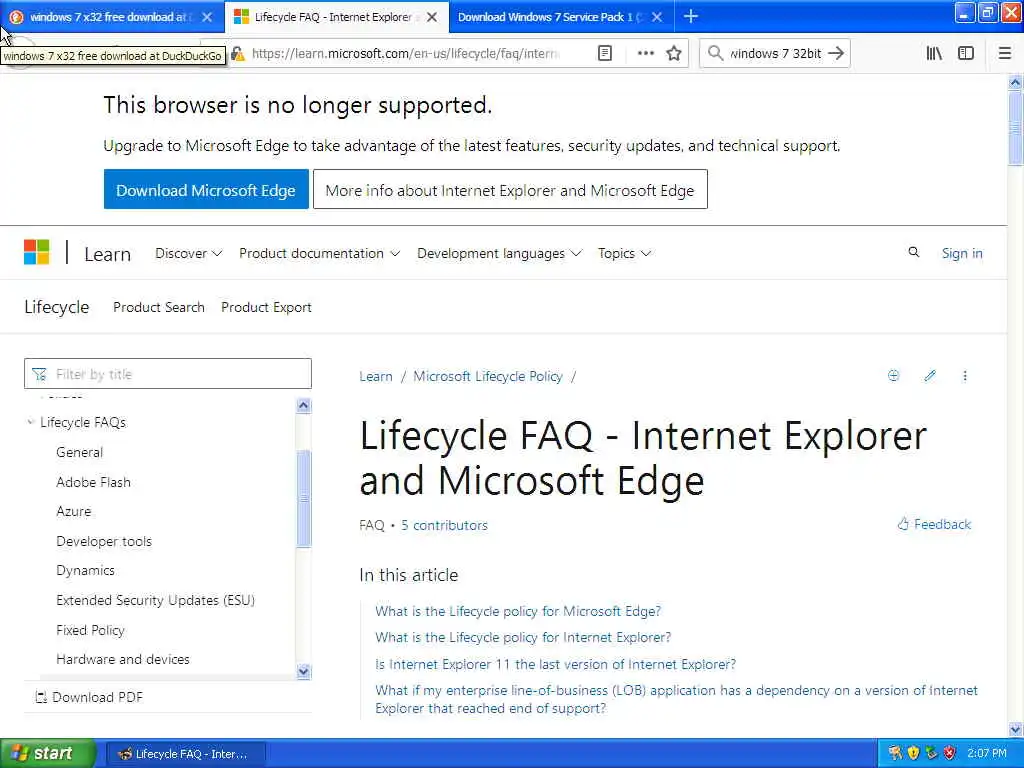Open Microsoft Lifecycle Policy breadcrumb
1024x768 pixels.
[x=488, y=376]
